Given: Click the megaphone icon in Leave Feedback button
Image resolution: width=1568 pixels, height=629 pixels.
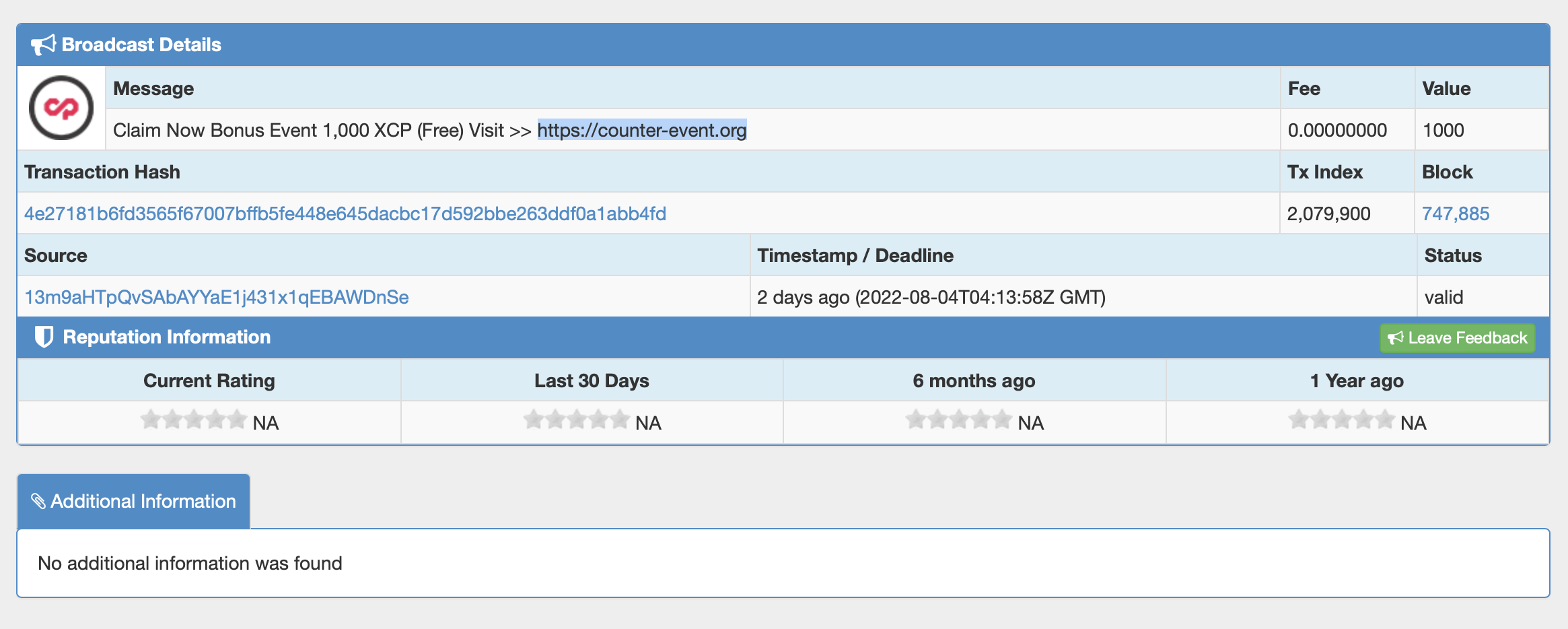Looking at the screenshot, I should point(1395,338).
